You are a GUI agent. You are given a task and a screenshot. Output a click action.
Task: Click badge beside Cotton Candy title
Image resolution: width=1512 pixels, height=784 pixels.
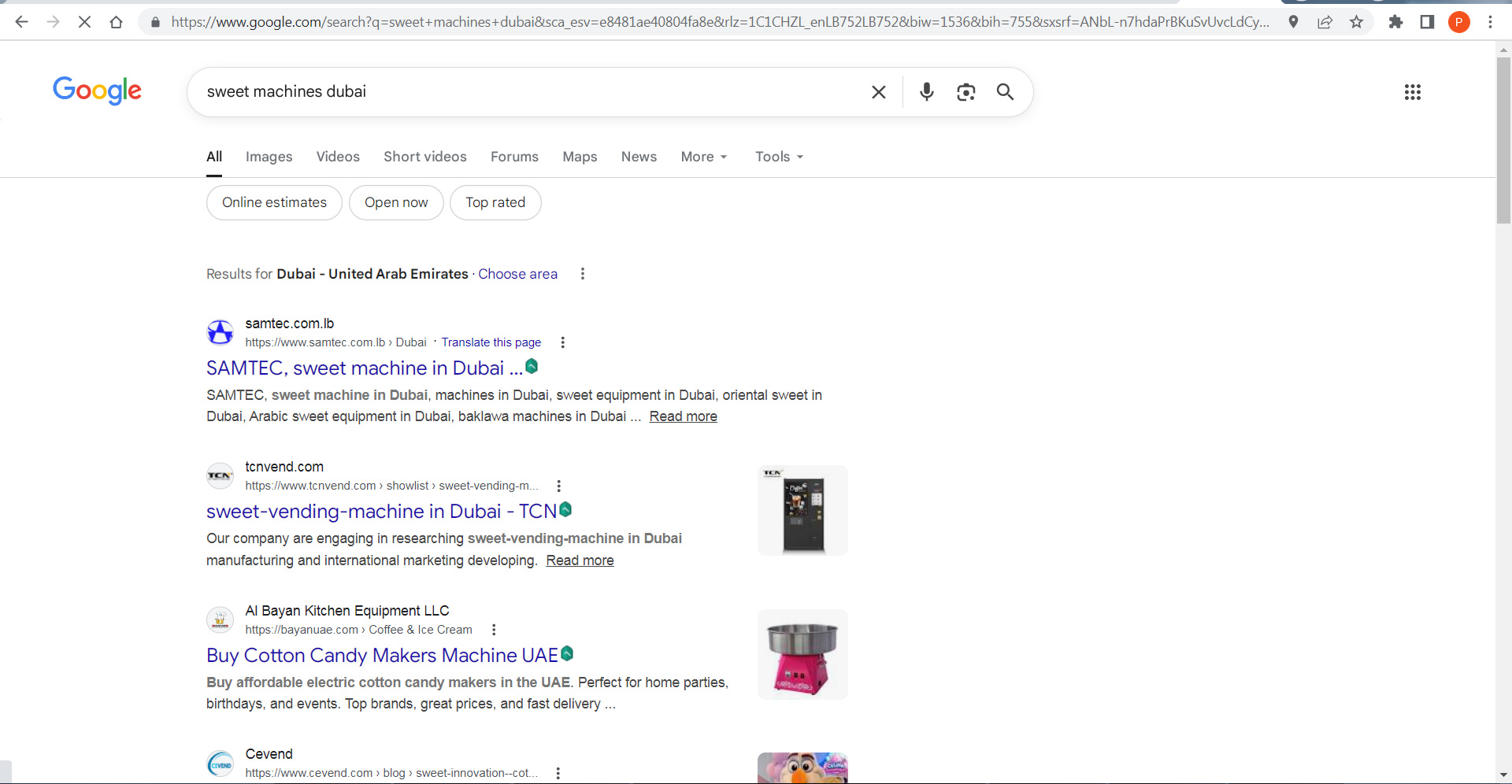567,653
